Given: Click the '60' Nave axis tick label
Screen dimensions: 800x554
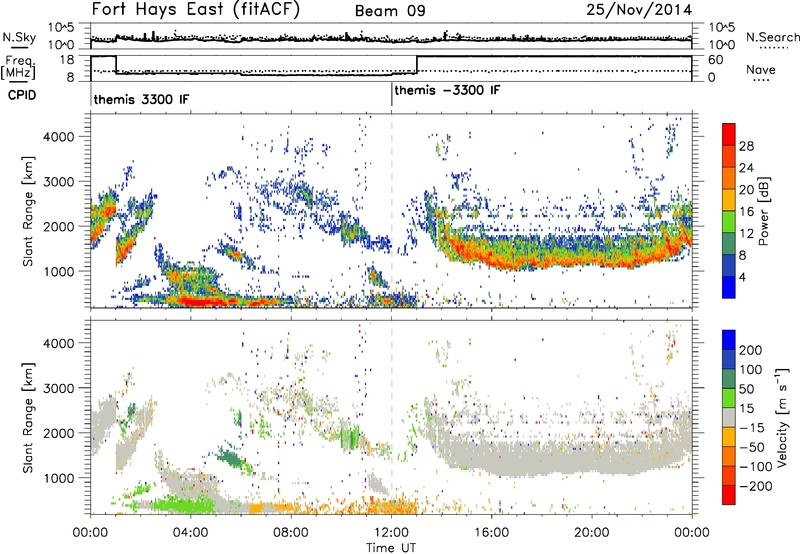Looking at the screenshot, I should point(716,60).
